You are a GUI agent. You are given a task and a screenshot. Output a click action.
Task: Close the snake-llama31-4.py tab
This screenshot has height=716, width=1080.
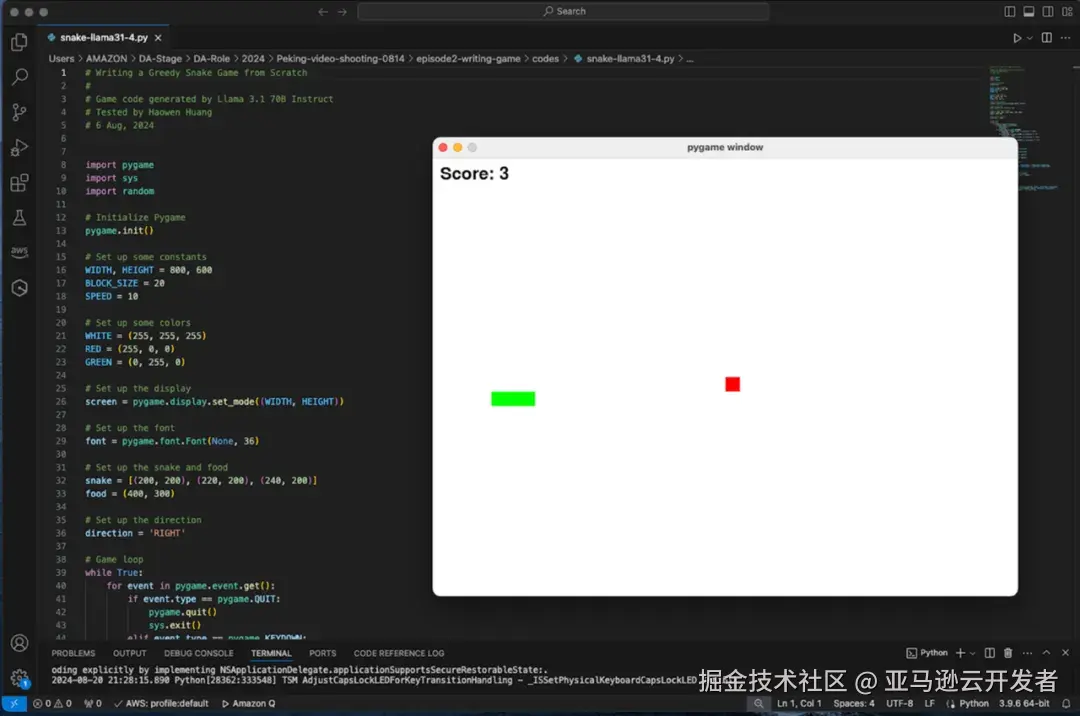pos(158,38)
